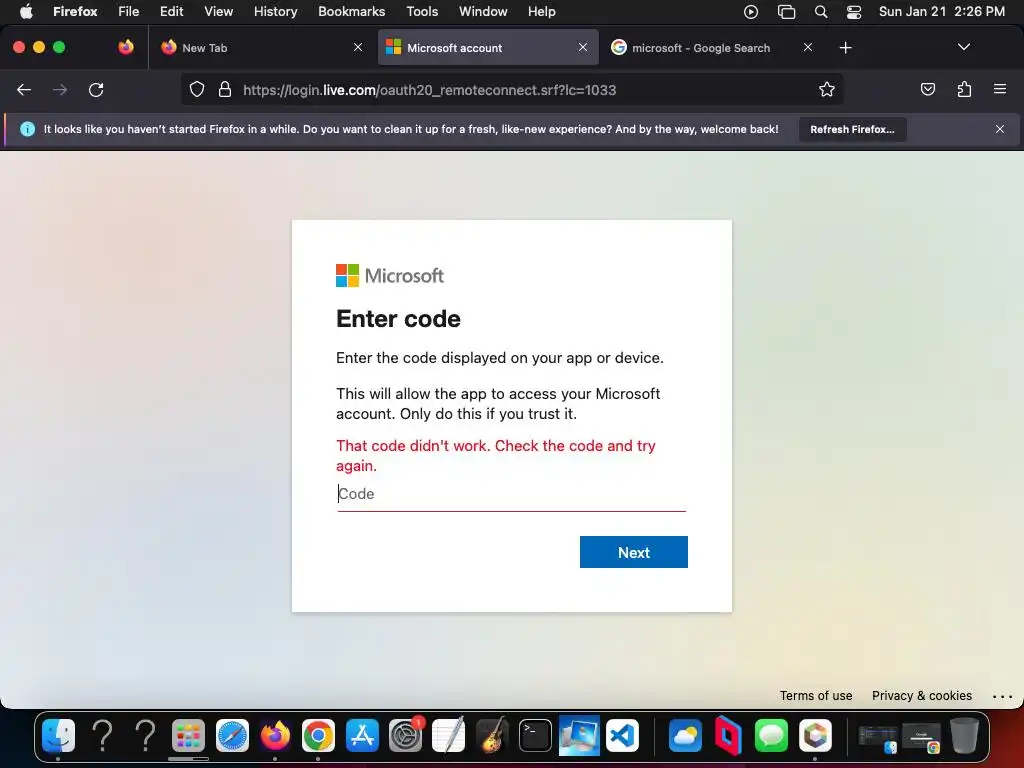Open the Terms of use link
This screenshot has height=768, width=1024.
[x=816, y=696]
